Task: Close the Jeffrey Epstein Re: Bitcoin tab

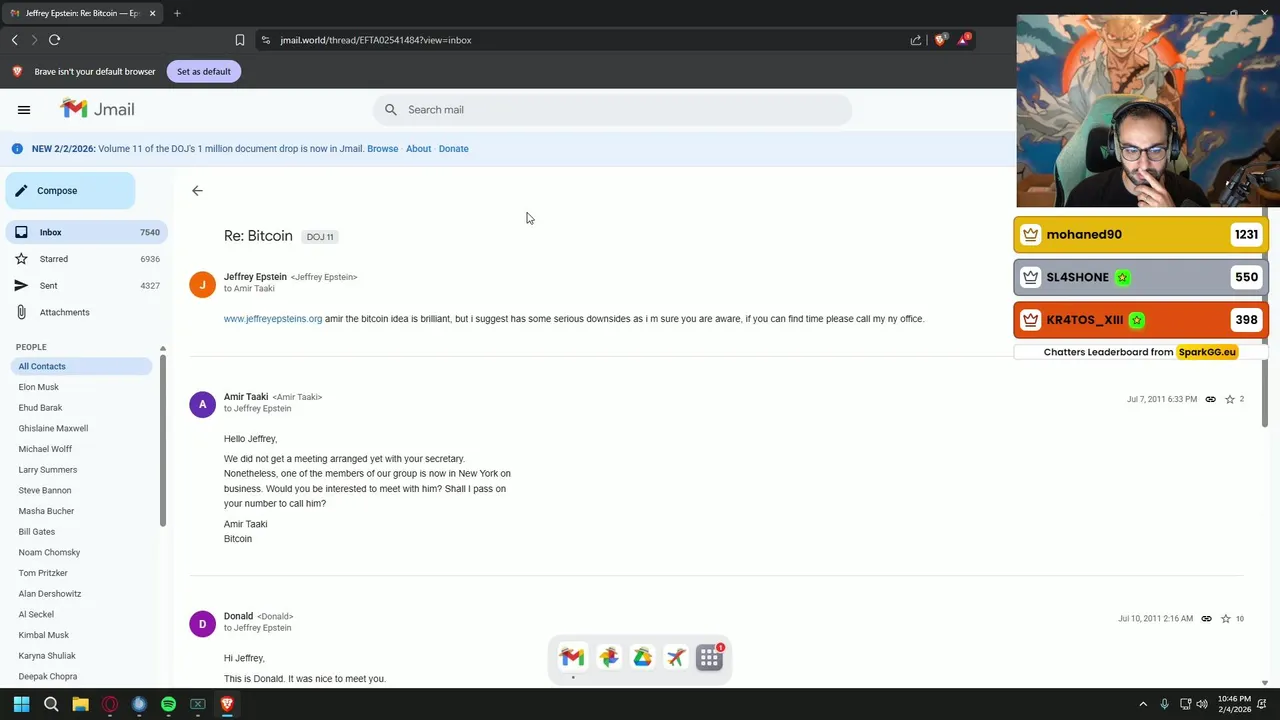Action: coord(153,13)
